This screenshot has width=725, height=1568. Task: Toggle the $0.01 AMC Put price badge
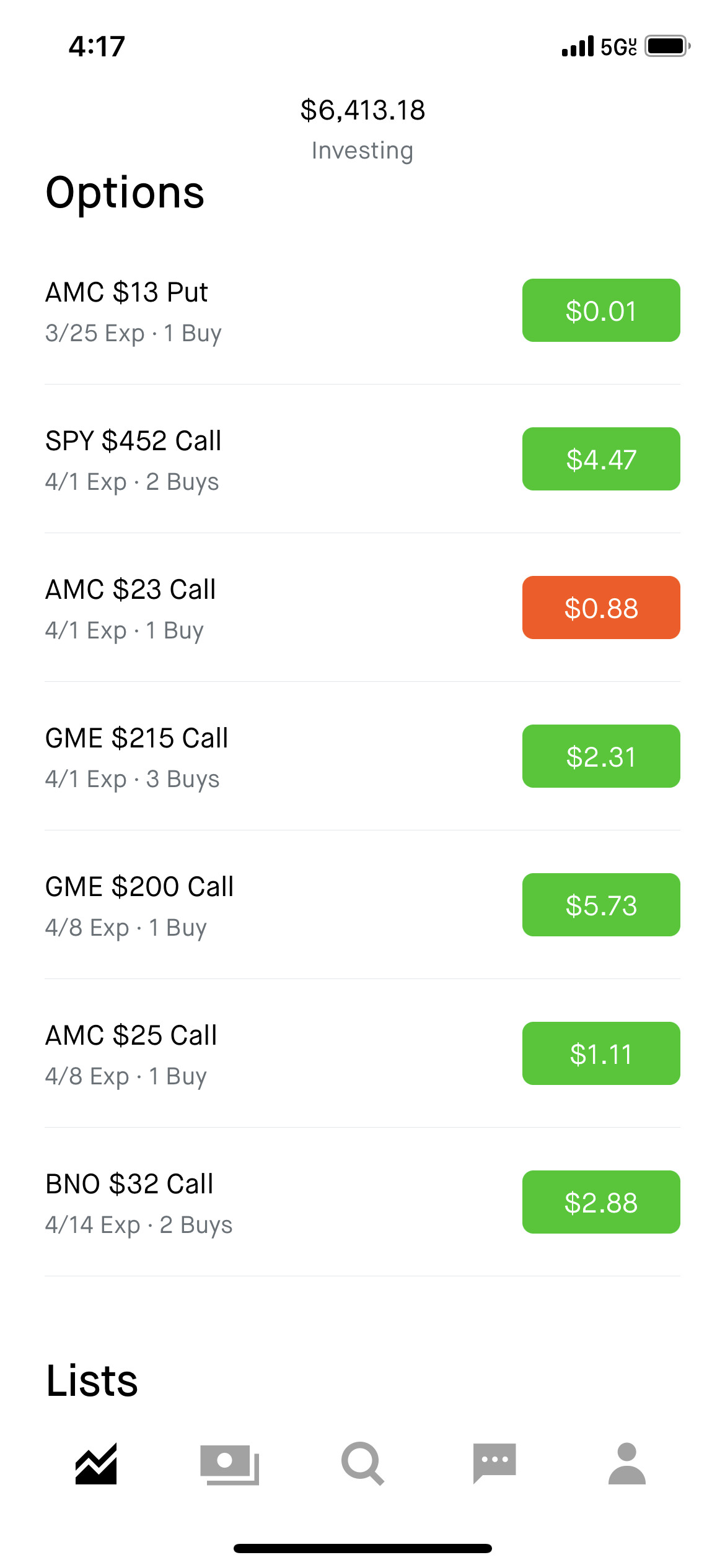[601, 310]
